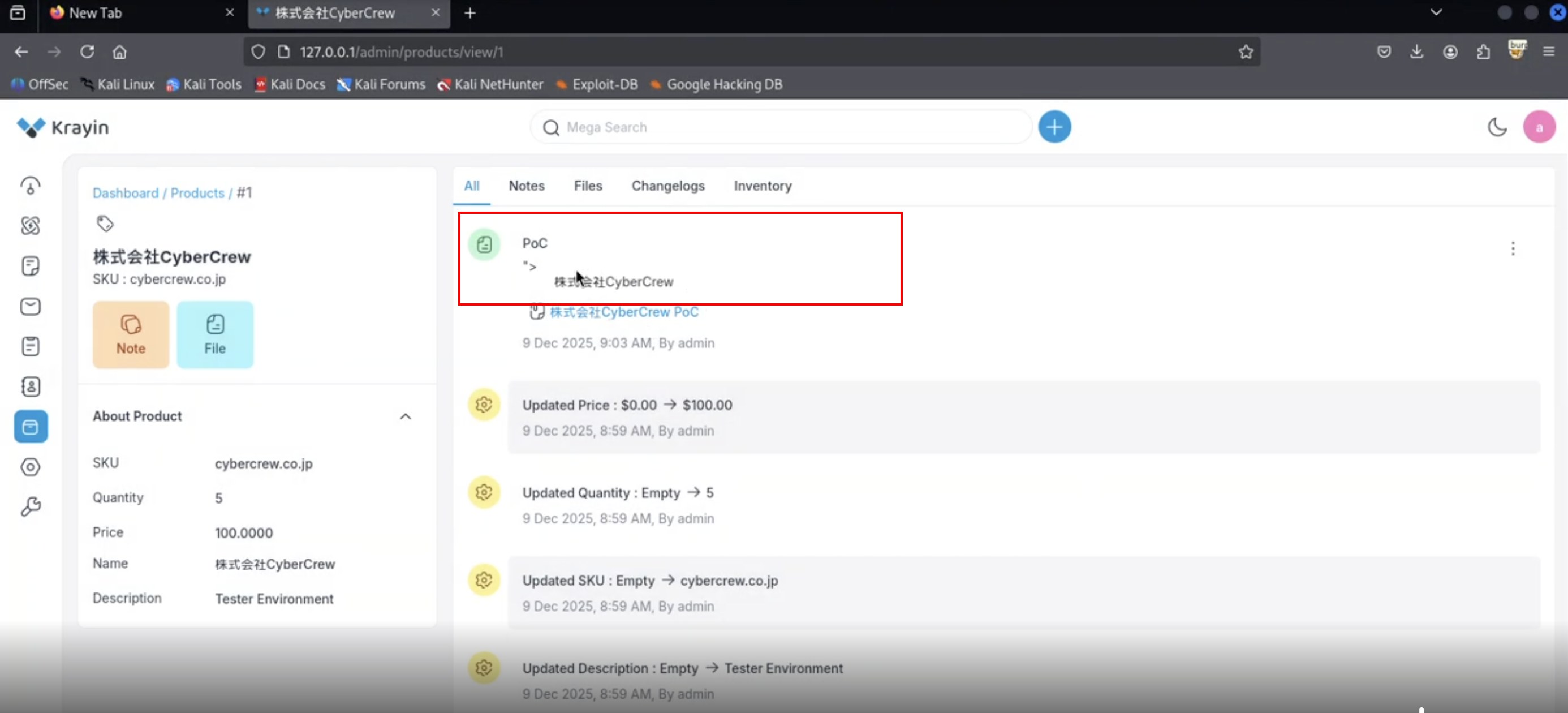Open the list all tabs chevron
This screenshot has width=1568, height=713.
click(1436, 12)
